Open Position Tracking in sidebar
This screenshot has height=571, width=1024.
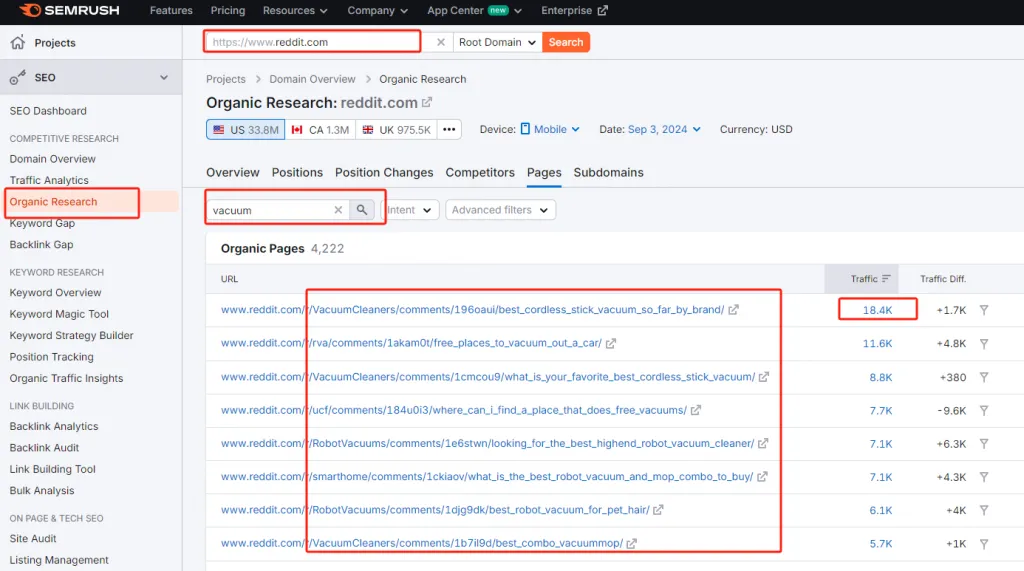51,357
